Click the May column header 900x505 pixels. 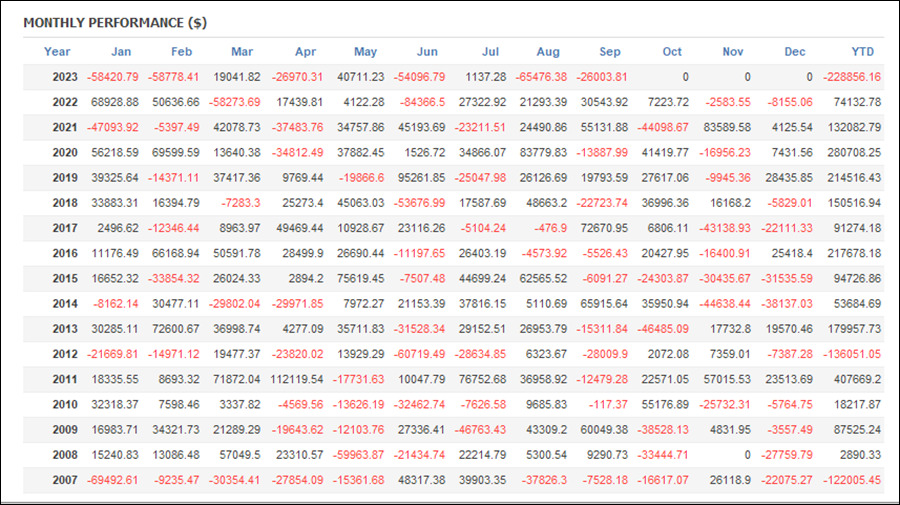click(365, 52)
